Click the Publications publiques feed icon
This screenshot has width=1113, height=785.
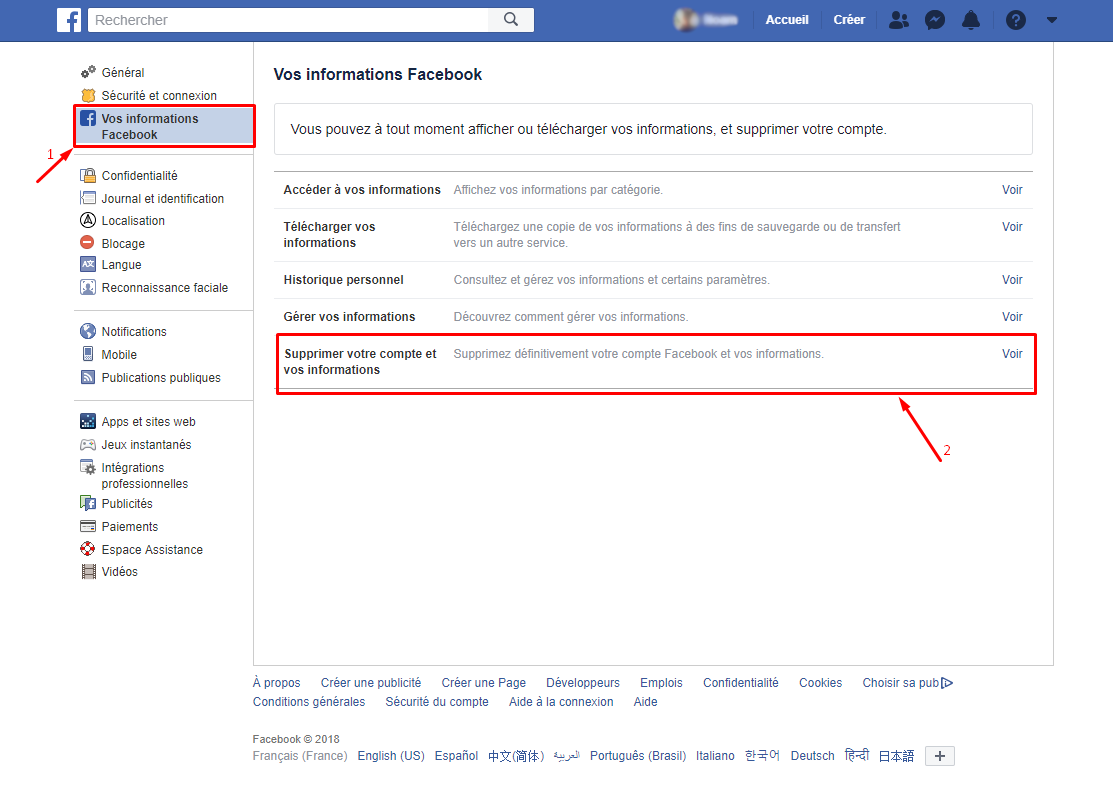pos(88,377)
